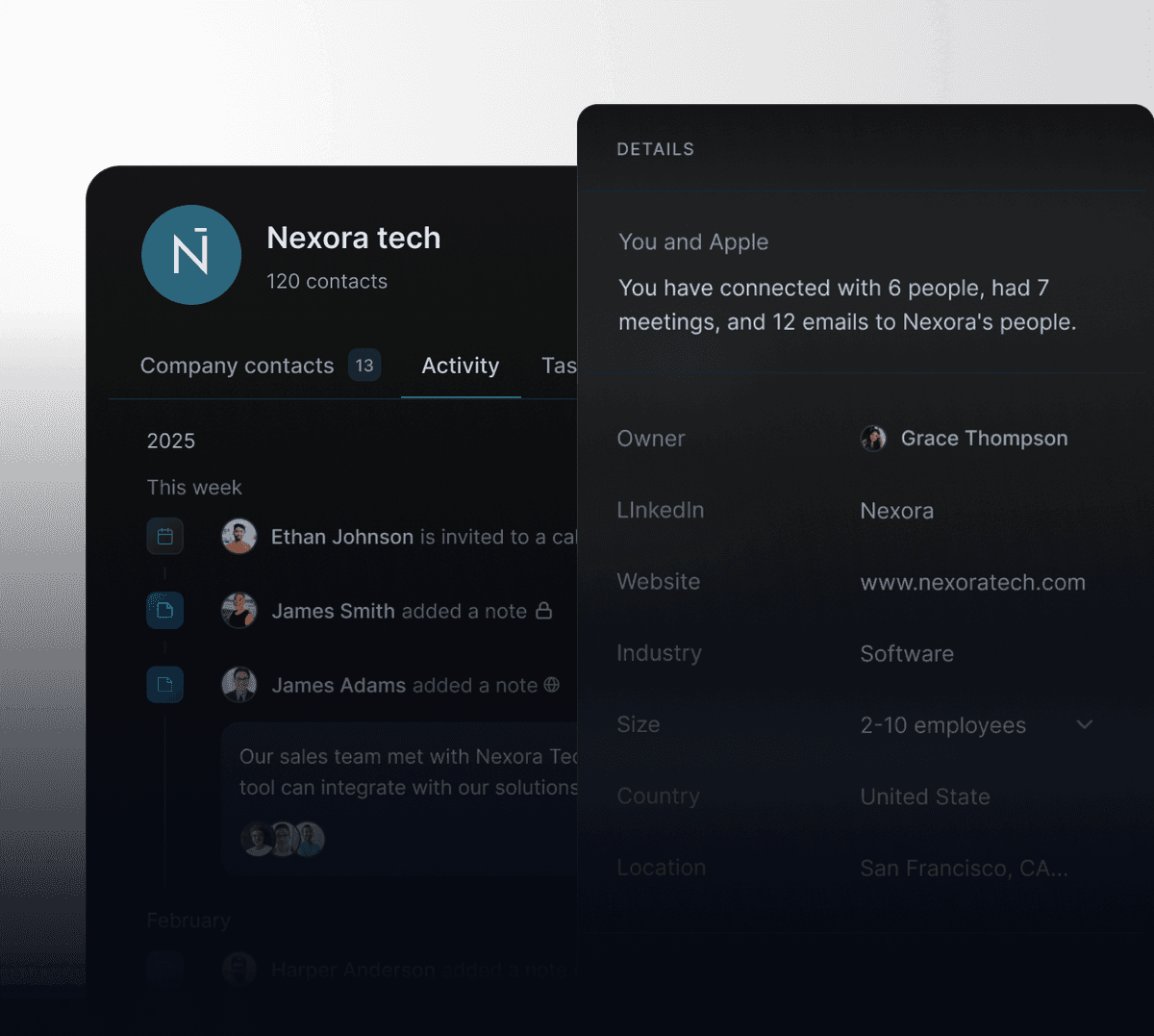Image resolution: width=1154 pixels, height=1036 pixels.
Task: Click the grouped participant avatars under the note
Action: [x=283, y=839]
